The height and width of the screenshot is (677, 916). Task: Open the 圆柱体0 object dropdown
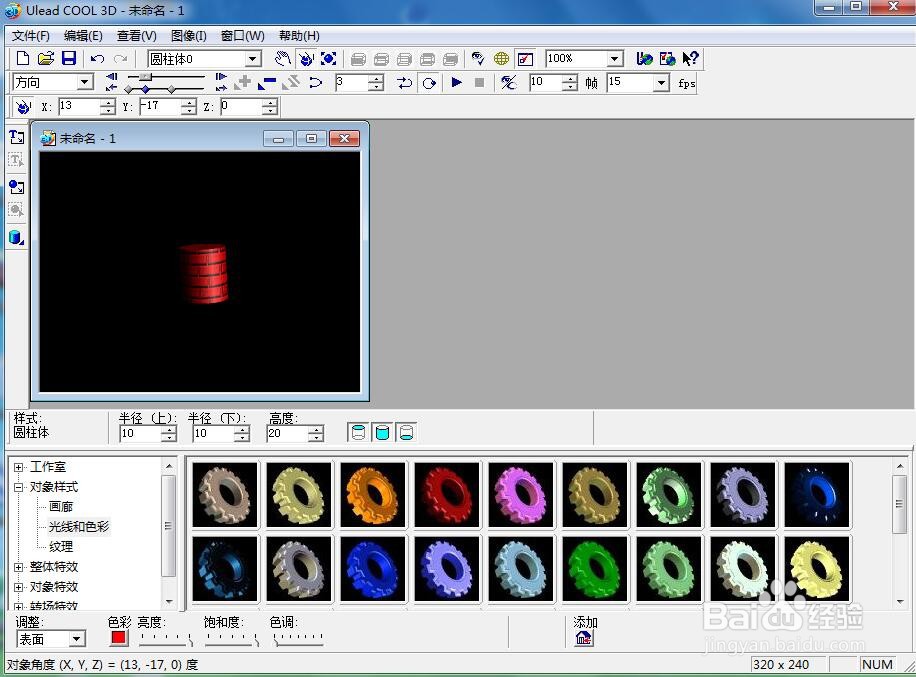coord(252,59)
